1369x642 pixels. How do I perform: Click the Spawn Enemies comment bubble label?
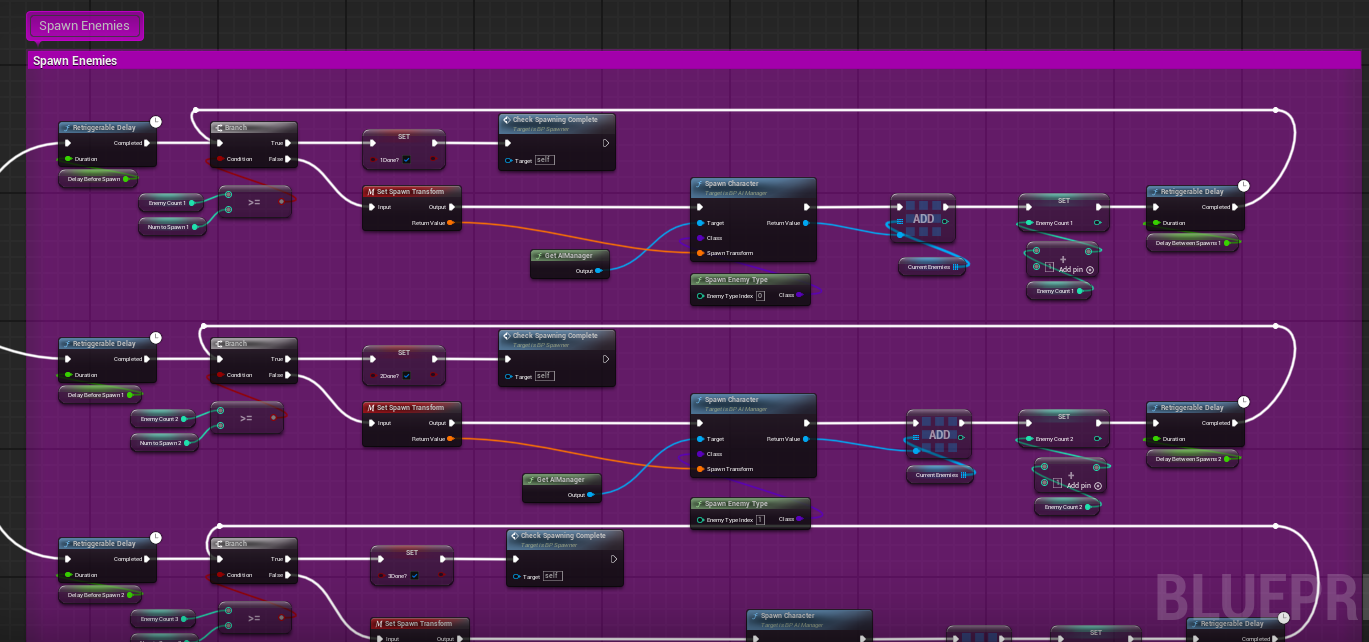coord(84,26)
